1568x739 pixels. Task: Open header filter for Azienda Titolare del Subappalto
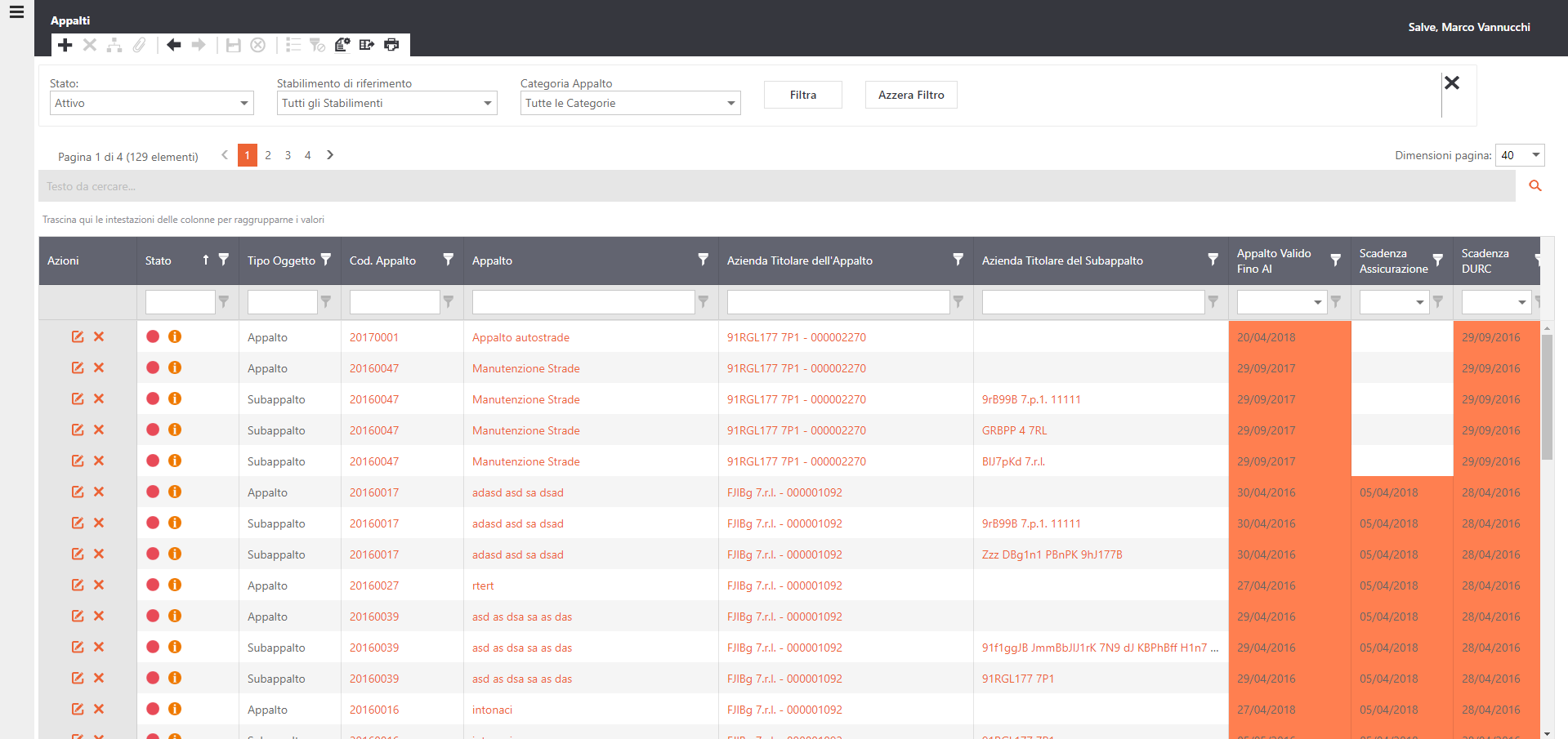tap(1213, 260)
